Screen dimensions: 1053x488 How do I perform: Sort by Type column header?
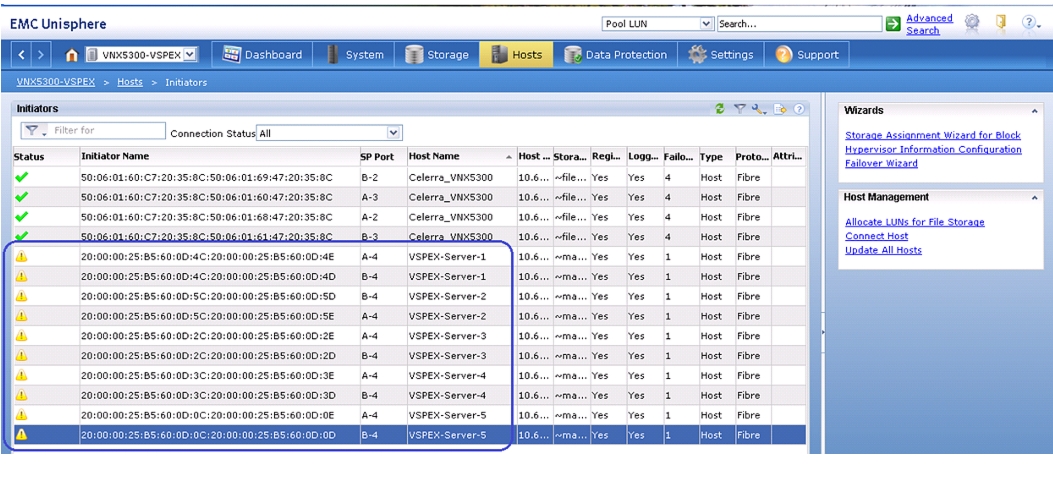click(716, 156)
